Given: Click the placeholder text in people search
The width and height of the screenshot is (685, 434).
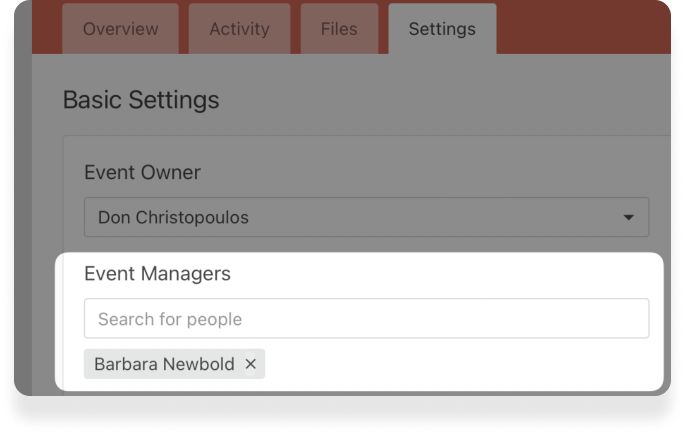Looking at the screenshot, I should 170,319.
